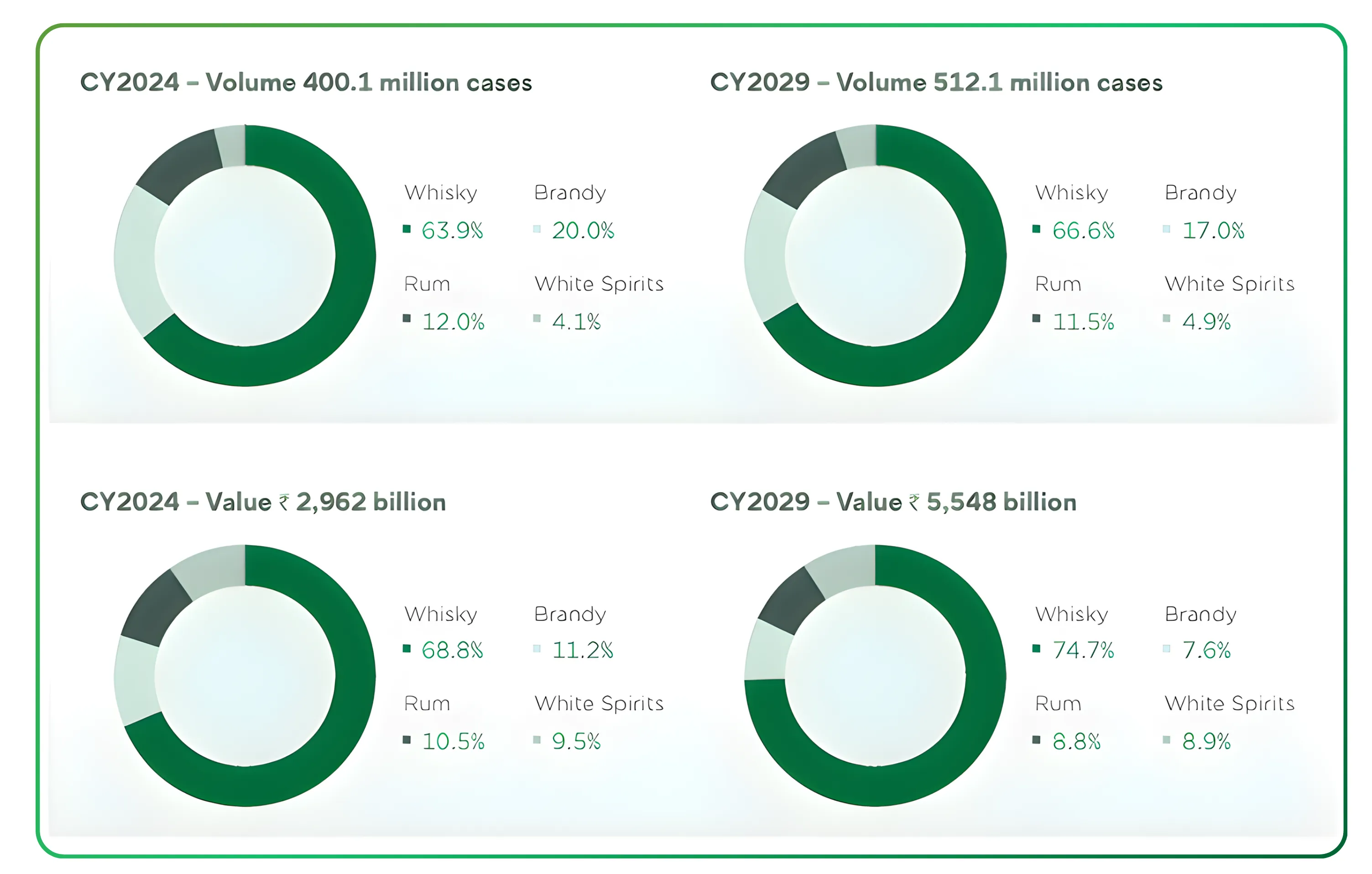Click the rupee symbol in the CY2029 Value heading

coord(914,503)
